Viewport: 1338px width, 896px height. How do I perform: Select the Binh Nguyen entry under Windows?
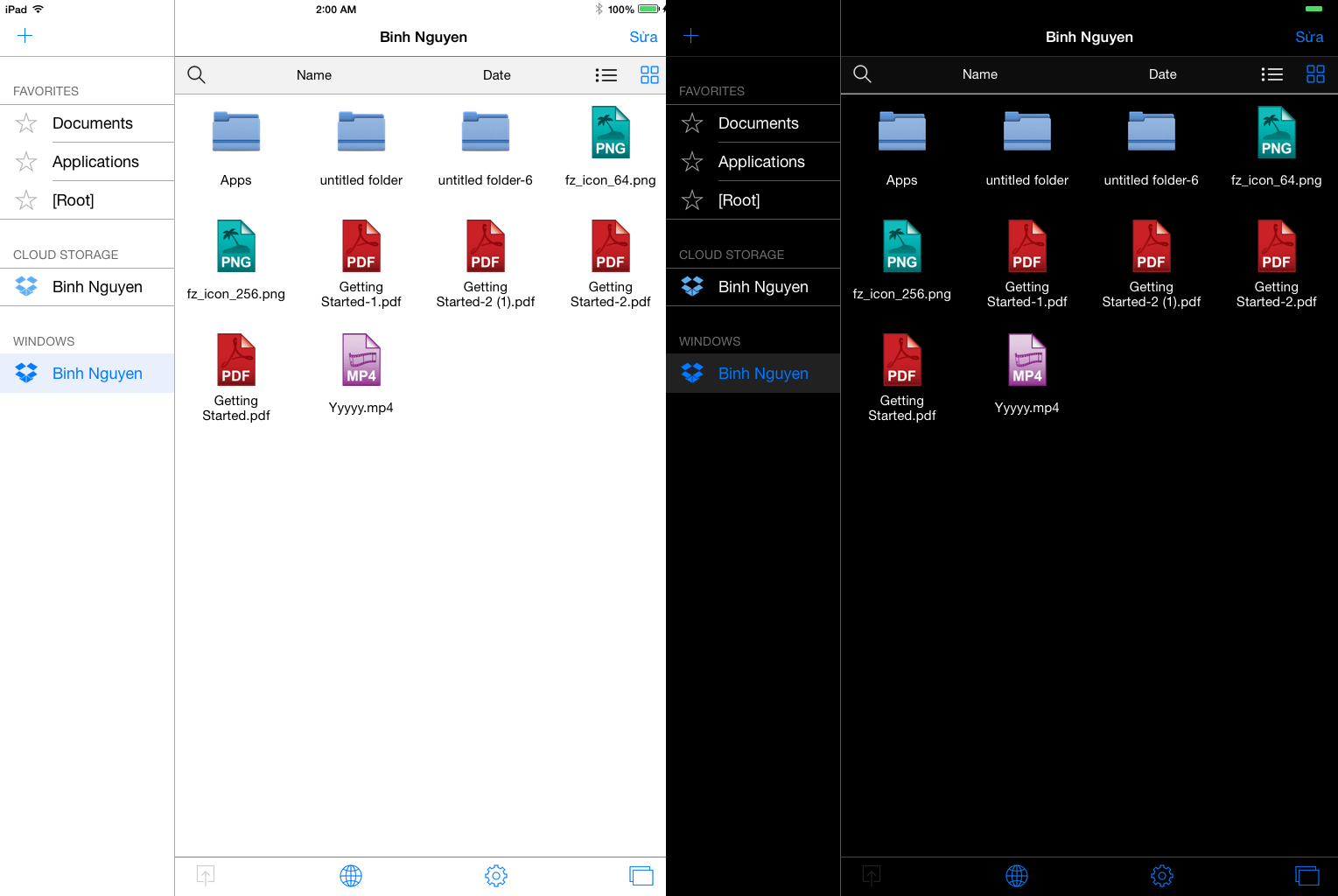click(x=96, y=373)
